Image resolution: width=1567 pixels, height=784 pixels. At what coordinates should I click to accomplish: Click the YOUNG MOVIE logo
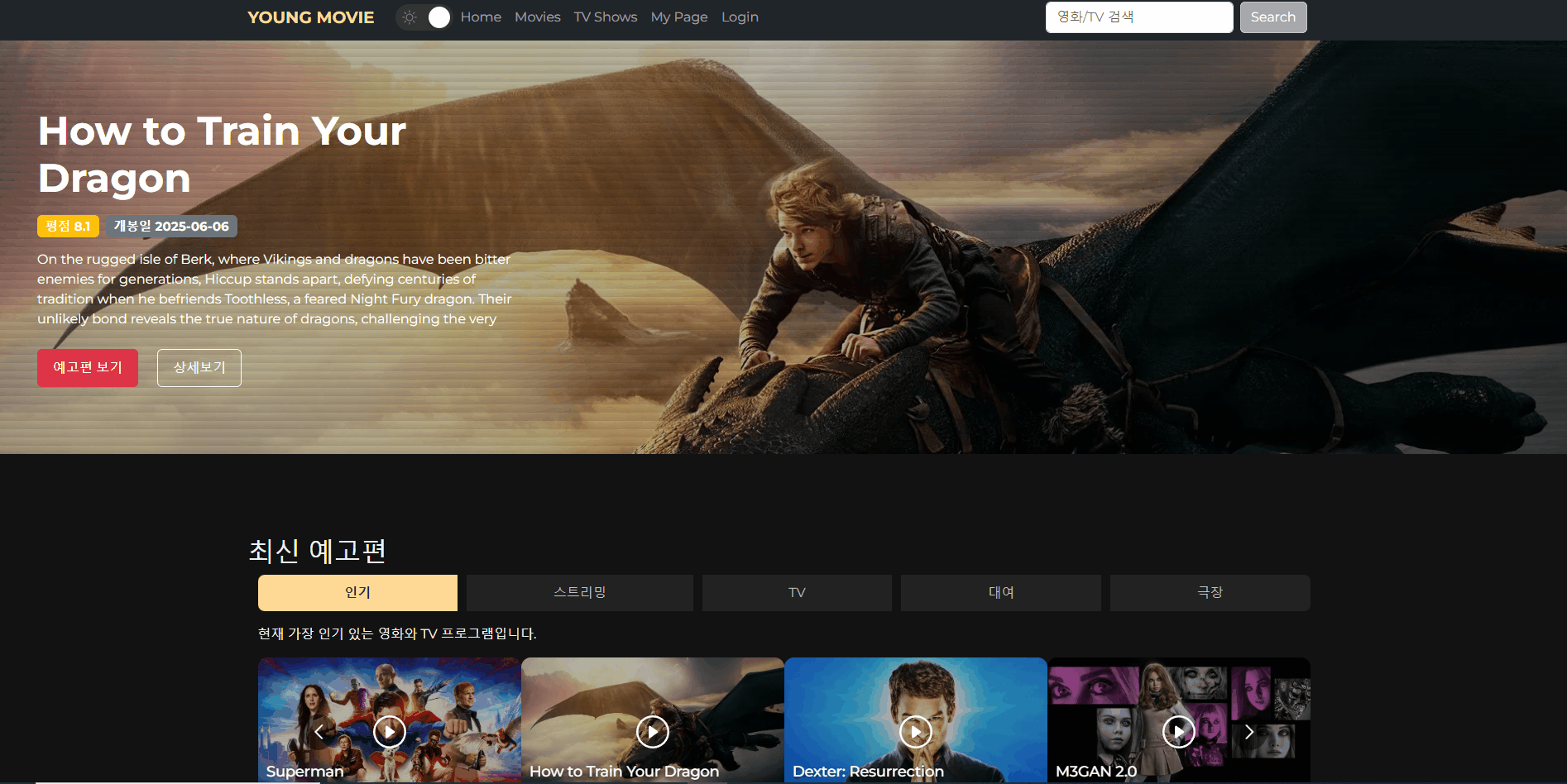tap(311, 17)
